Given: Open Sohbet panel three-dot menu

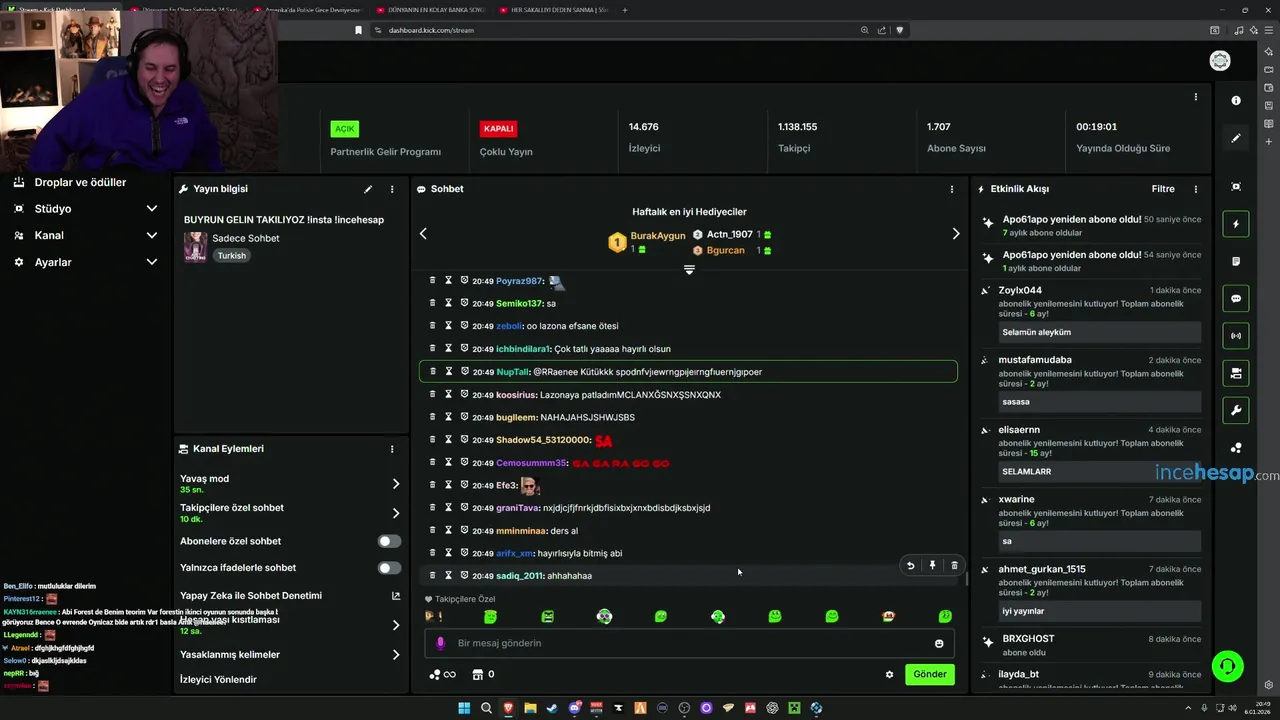Looking at the screenshot, I should click(x=952, y=189).
